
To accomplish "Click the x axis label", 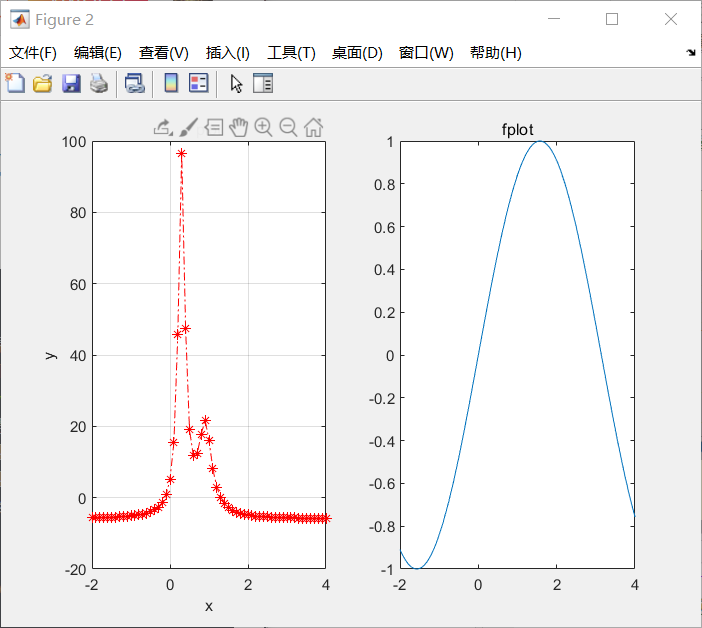I will [x=209, y=607].
